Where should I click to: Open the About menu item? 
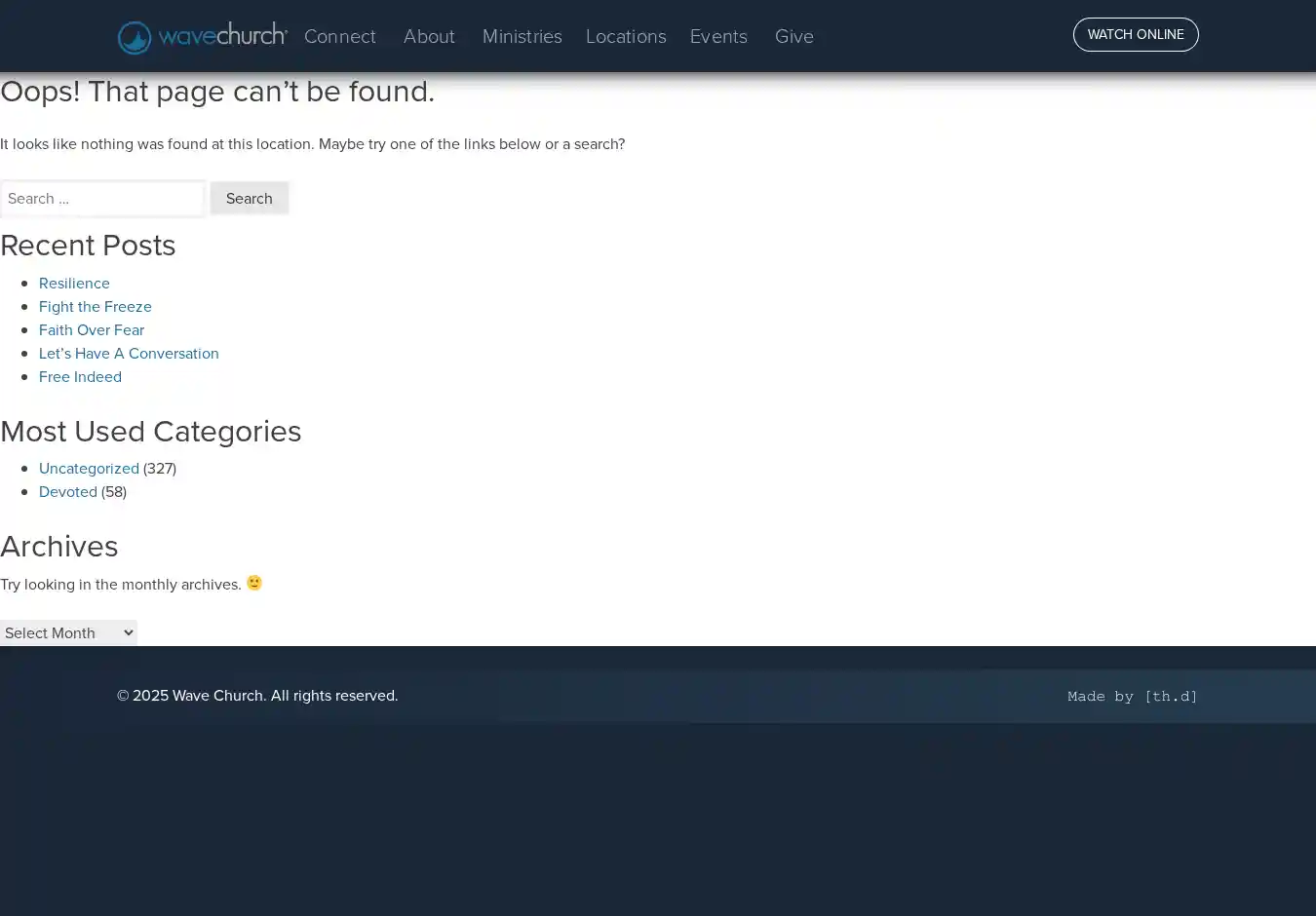[429, 37]
